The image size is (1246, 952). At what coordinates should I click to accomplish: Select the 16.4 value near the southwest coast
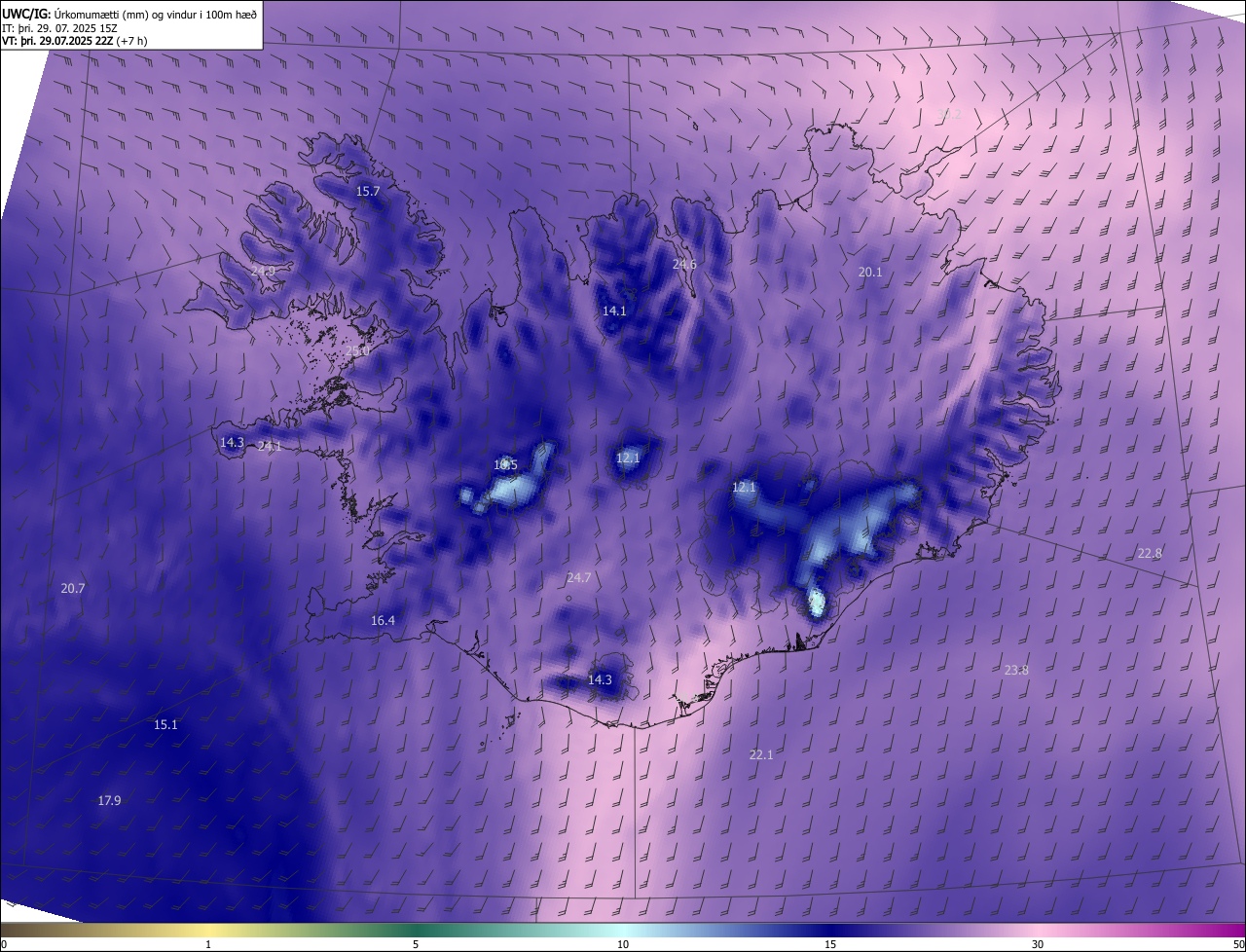pos(383,621)
